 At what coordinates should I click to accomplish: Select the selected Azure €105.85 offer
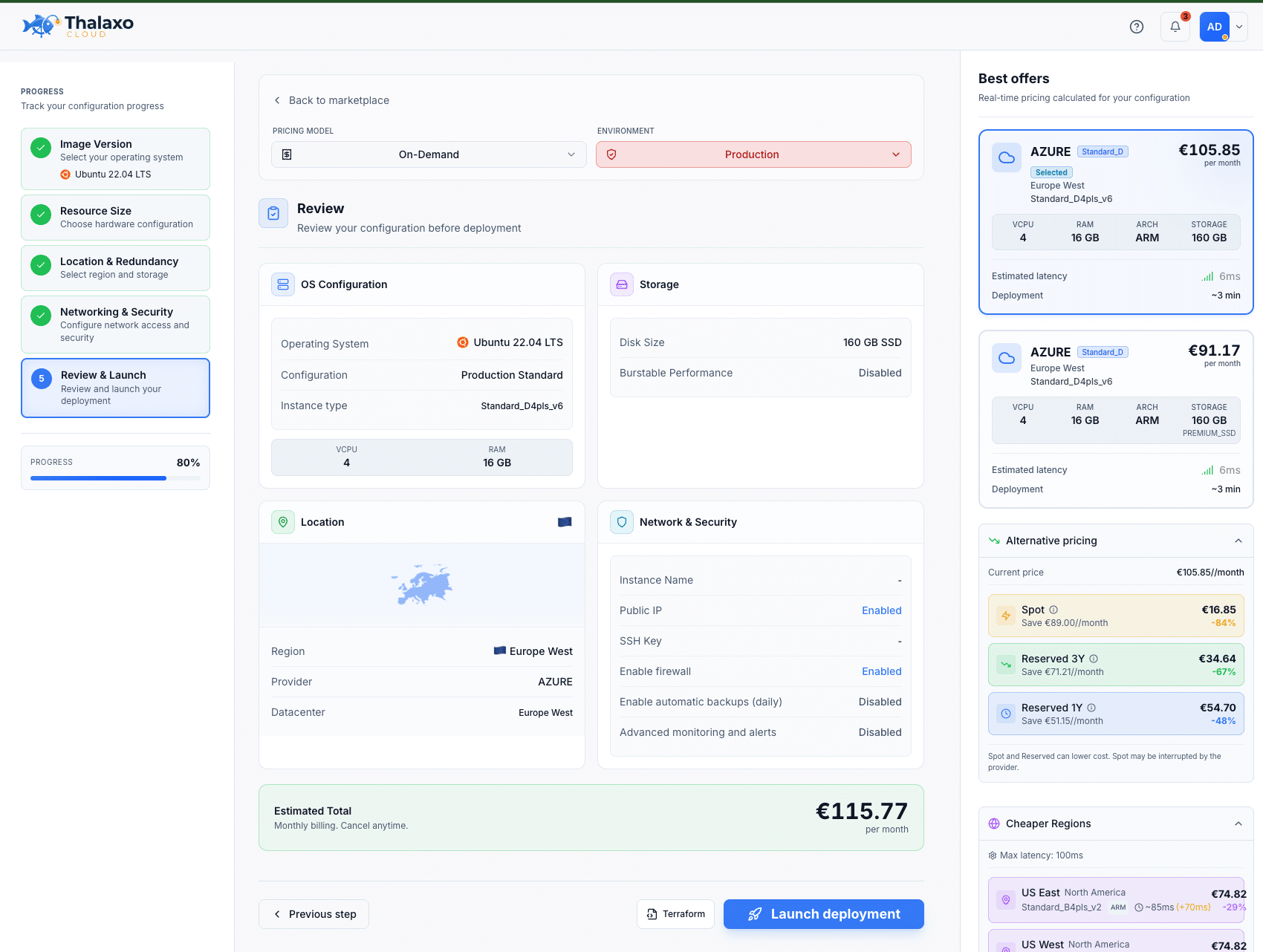1116,222
